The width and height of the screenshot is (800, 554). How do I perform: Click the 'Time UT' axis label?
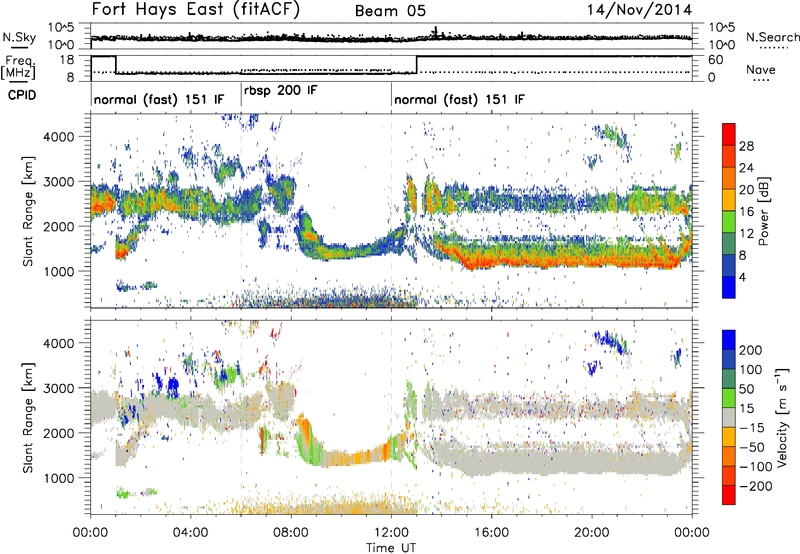(x=391, y=548)
